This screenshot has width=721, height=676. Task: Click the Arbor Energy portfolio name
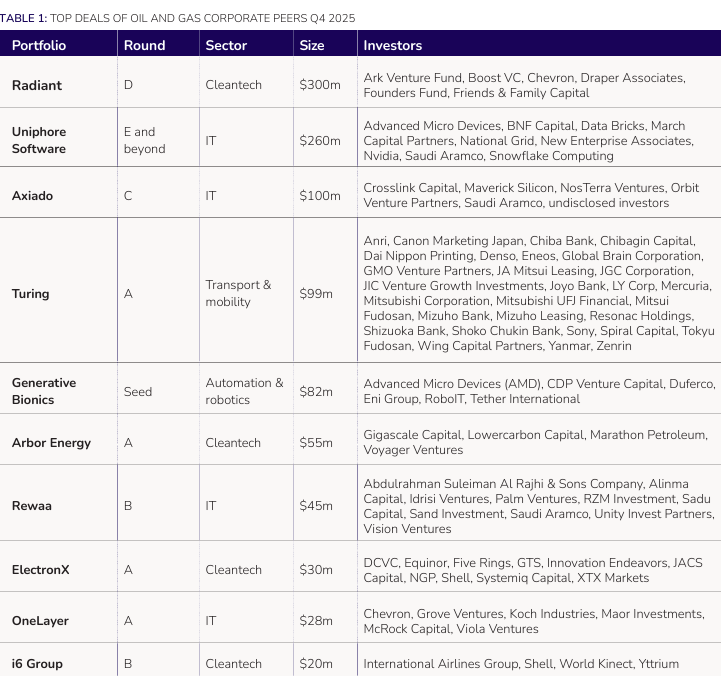click(51, 443)
